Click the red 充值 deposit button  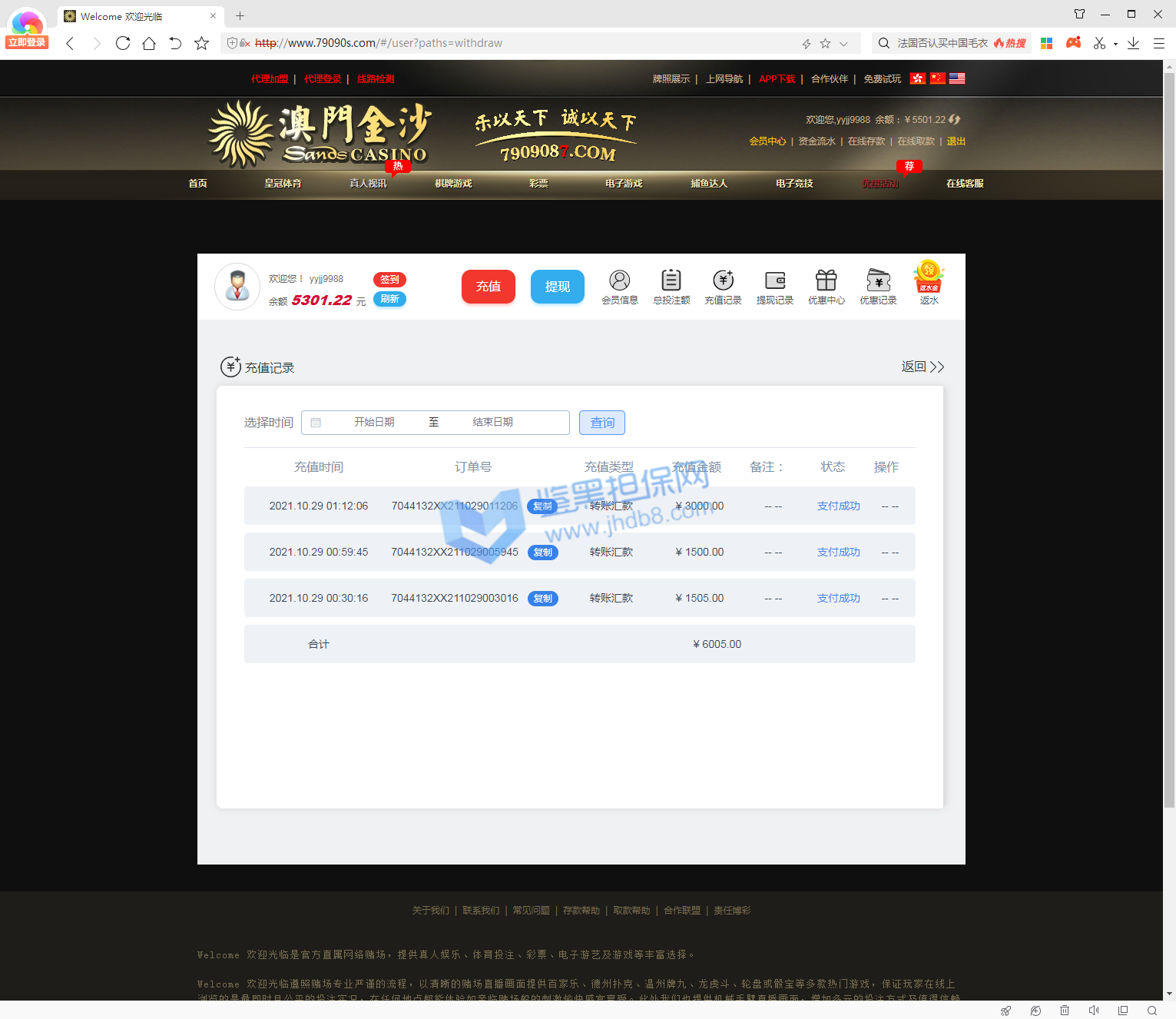click(488, 287)
